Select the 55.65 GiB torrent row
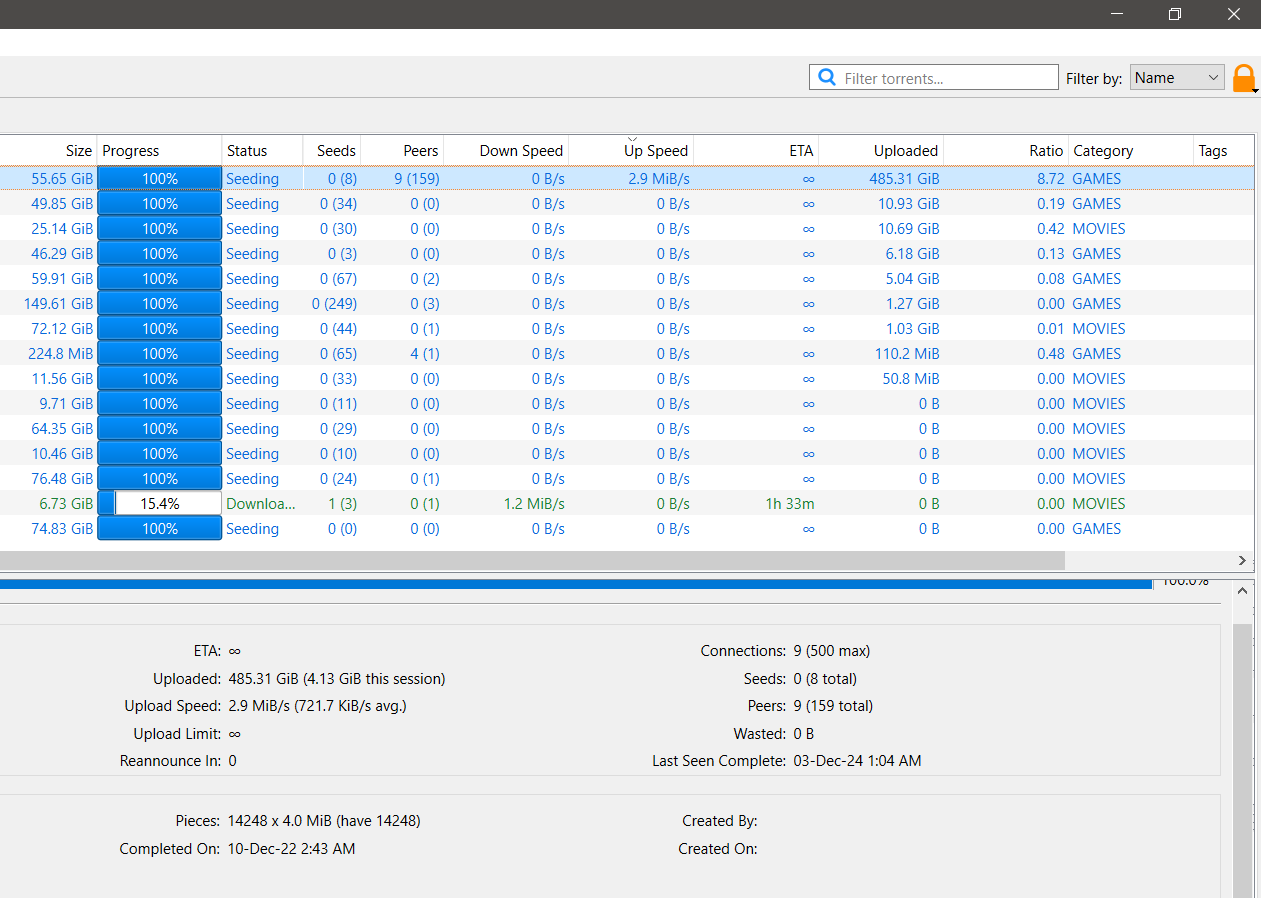The width and height of the screenshot is (1261, 898). [x=627, y=179]
